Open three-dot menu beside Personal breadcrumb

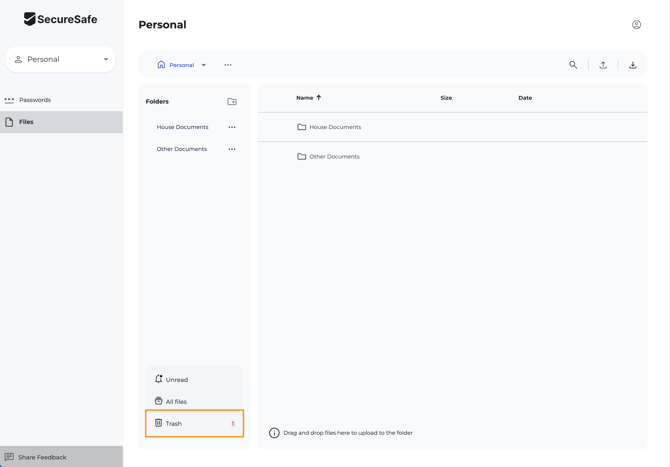coord(228,65)
